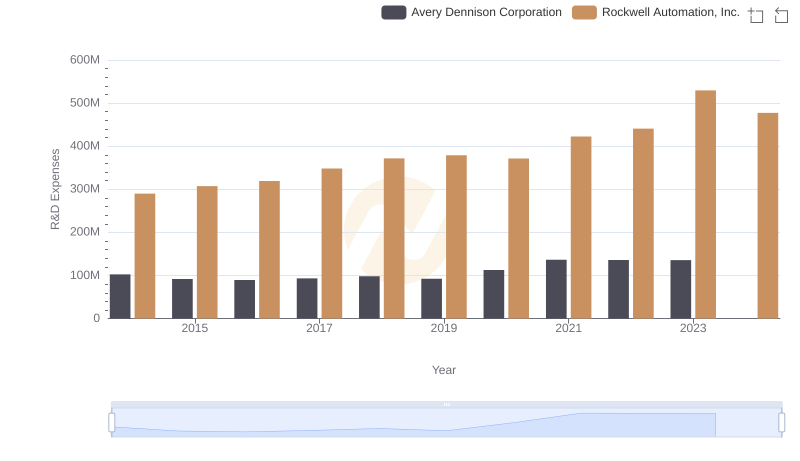Click the data zoom preview area chart
Image resolution: width=800 pixels, height=461 pixels.
[446, 423]
